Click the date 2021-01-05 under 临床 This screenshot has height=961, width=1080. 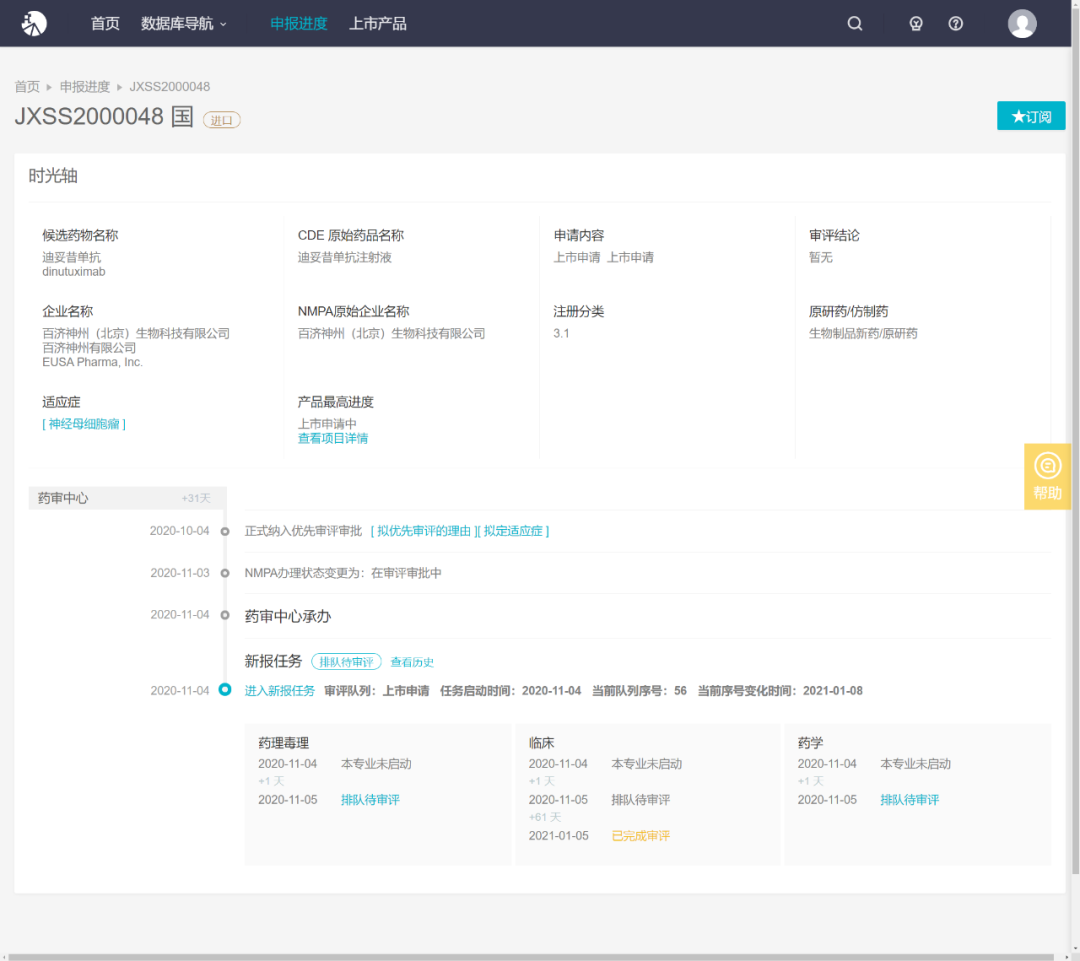click(559, 836)
